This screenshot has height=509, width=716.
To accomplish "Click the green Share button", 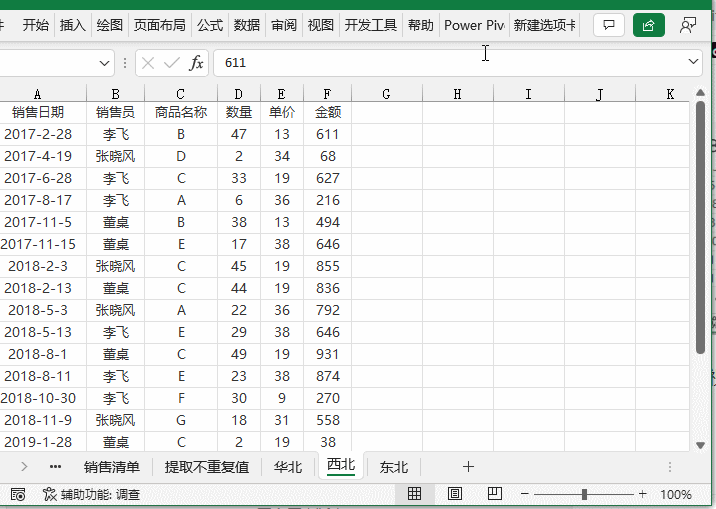I will tap(648, 25).
